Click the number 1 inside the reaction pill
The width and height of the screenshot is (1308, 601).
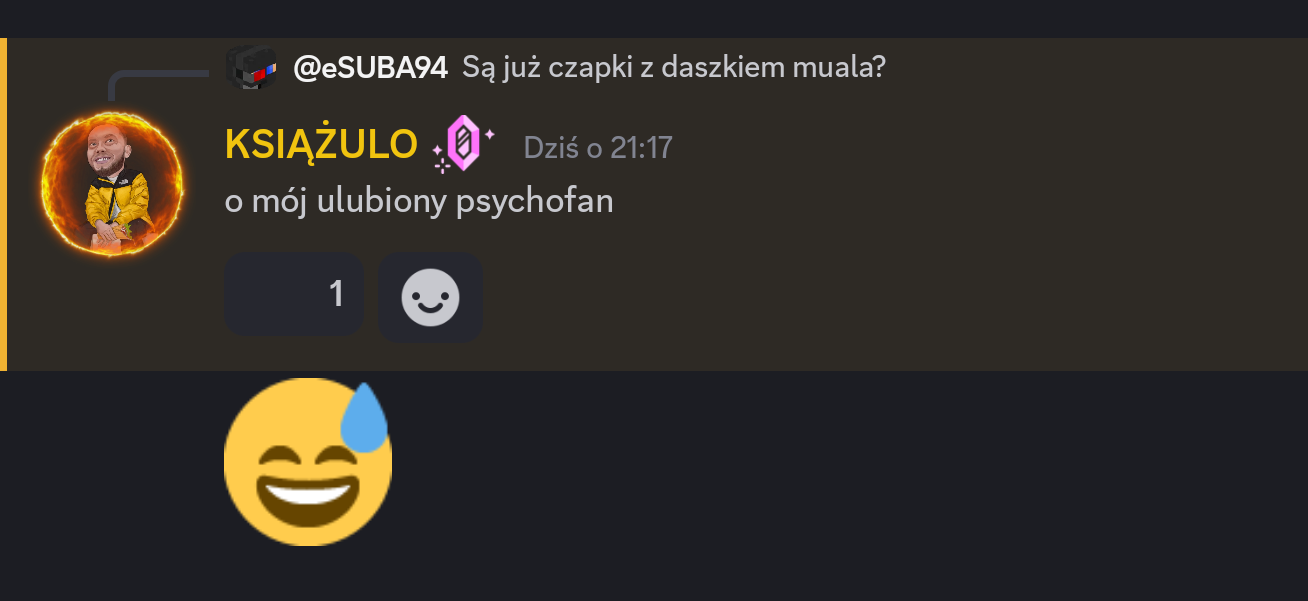(x=337, y=294)
